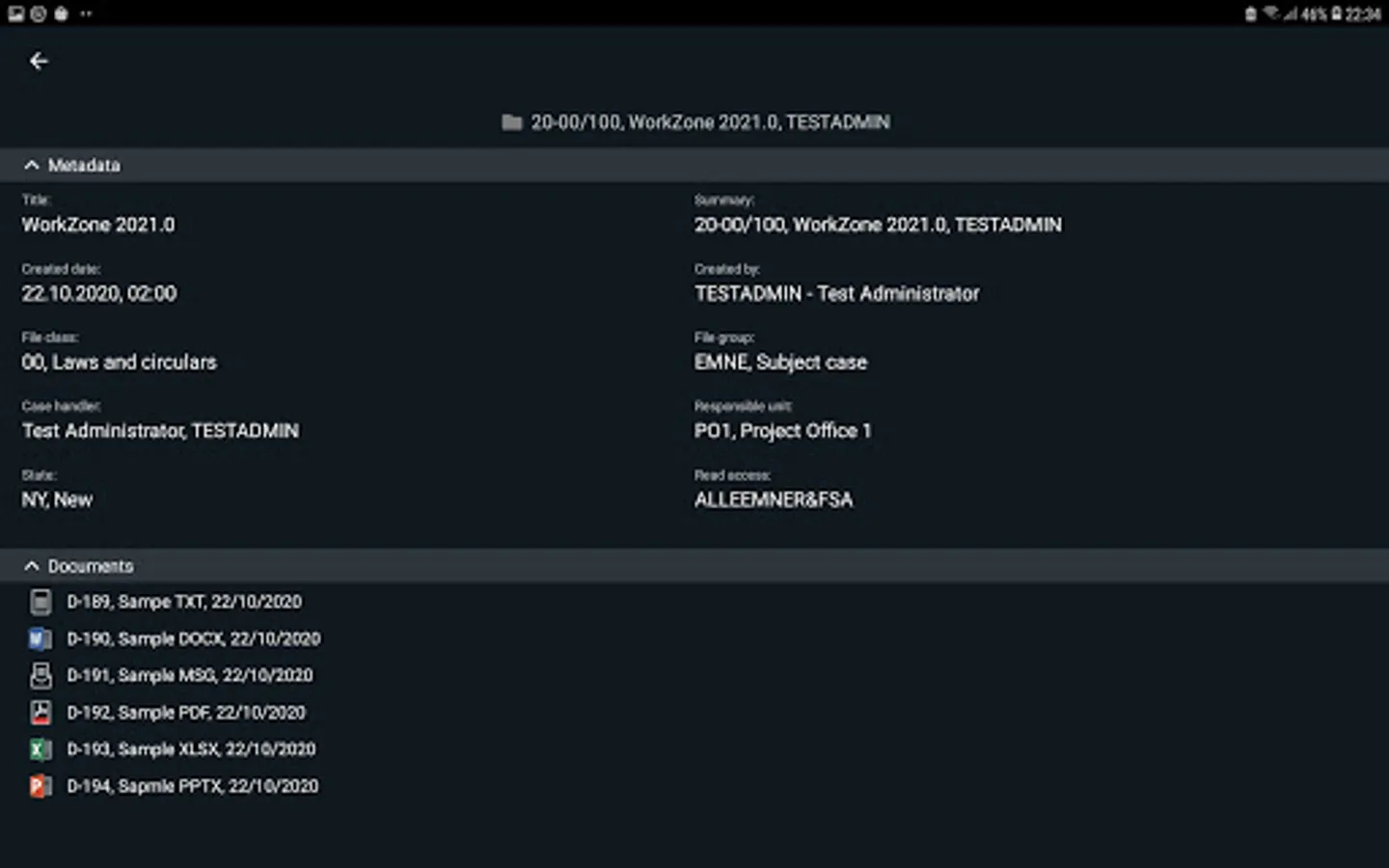
Task: Click the Word icon for D-190
Action: [x=41, y=638]
